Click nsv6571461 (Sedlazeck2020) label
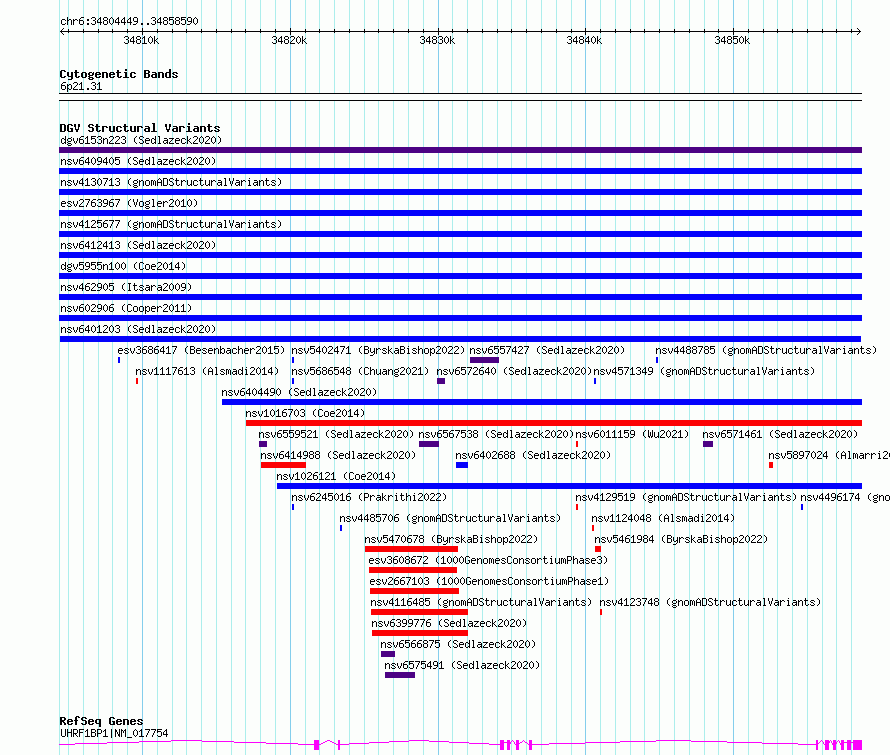The image size is (890, 755). 780,434
